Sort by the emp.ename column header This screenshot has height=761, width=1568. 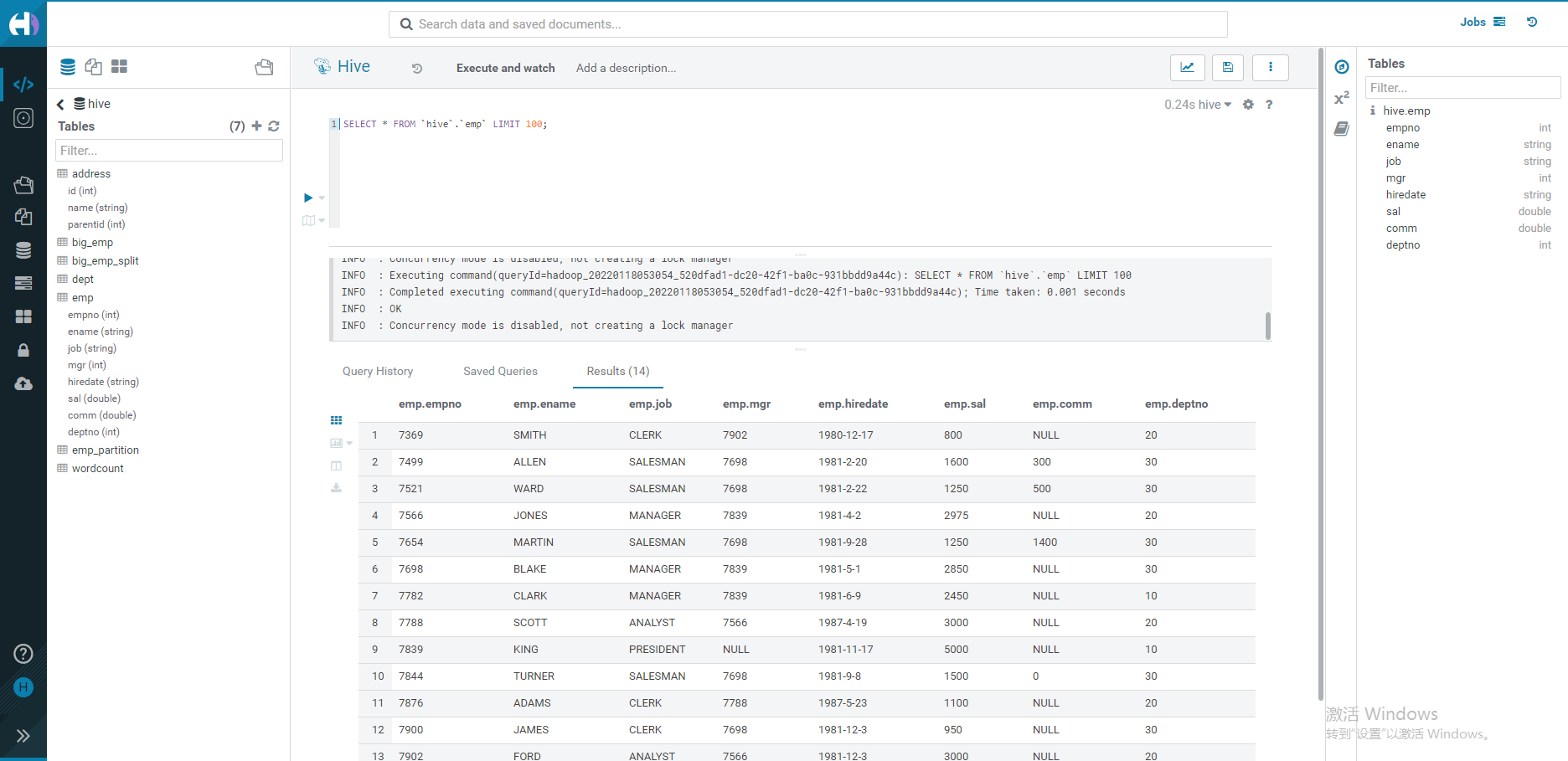point(544,404)
